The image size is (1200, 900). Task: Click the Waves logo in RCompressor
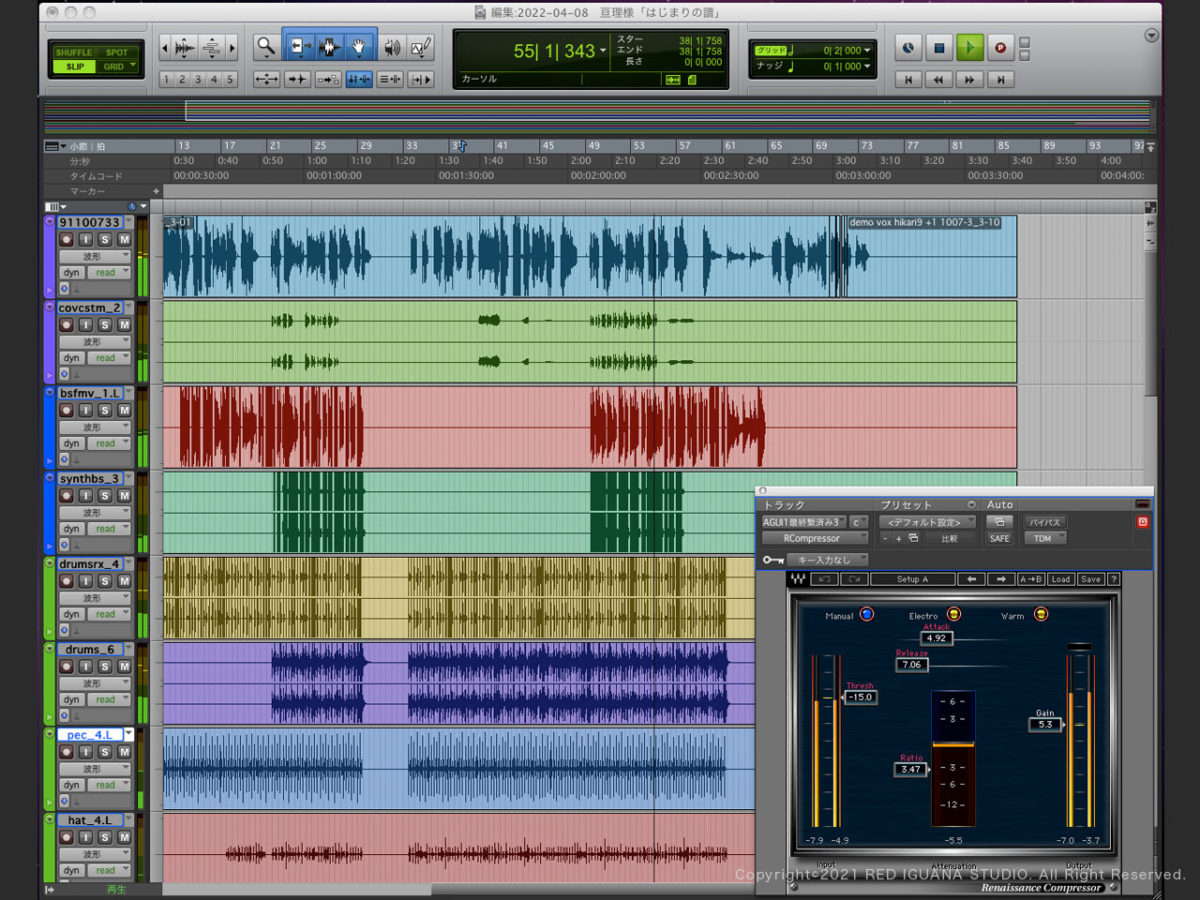coord(799,579)
